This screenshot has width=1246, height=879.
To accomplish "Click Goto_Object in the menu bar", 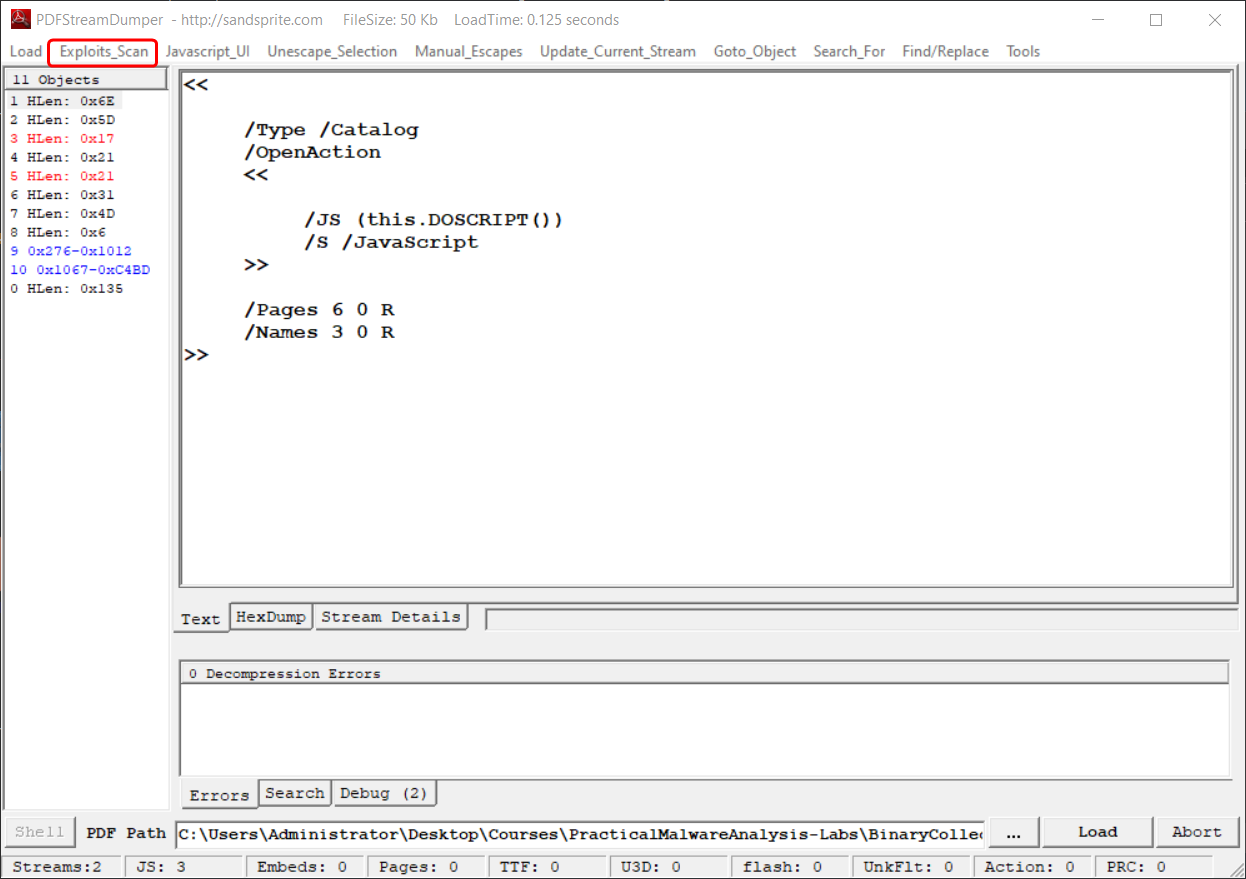I will [755, 51].
